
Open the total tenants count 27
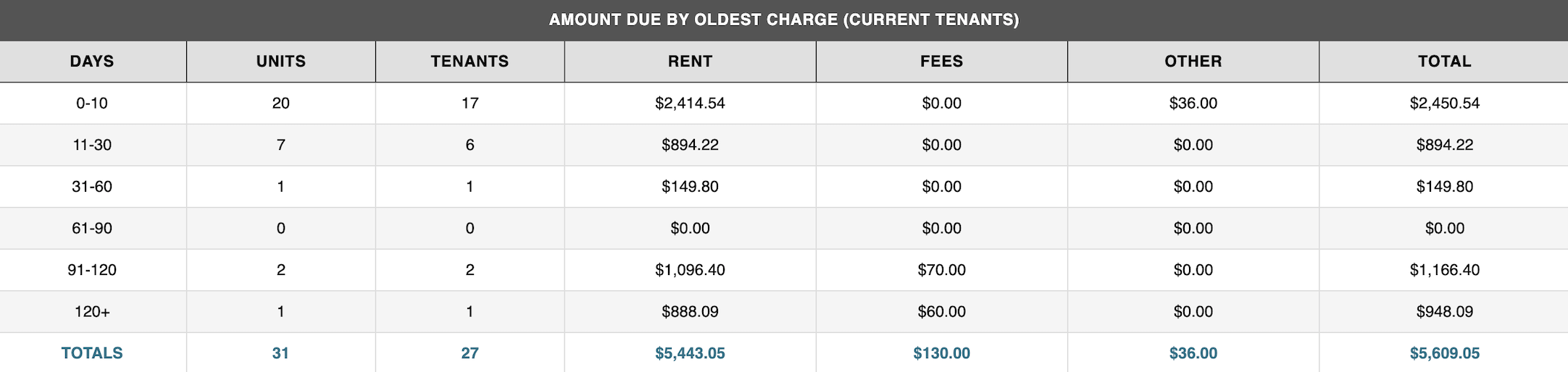tap(470, 353)
